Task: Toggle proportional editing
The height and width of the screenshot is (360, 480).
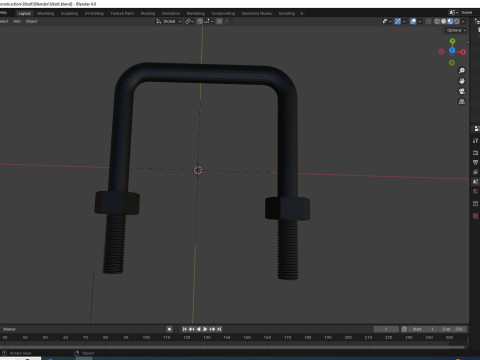Action: [219, 21]
